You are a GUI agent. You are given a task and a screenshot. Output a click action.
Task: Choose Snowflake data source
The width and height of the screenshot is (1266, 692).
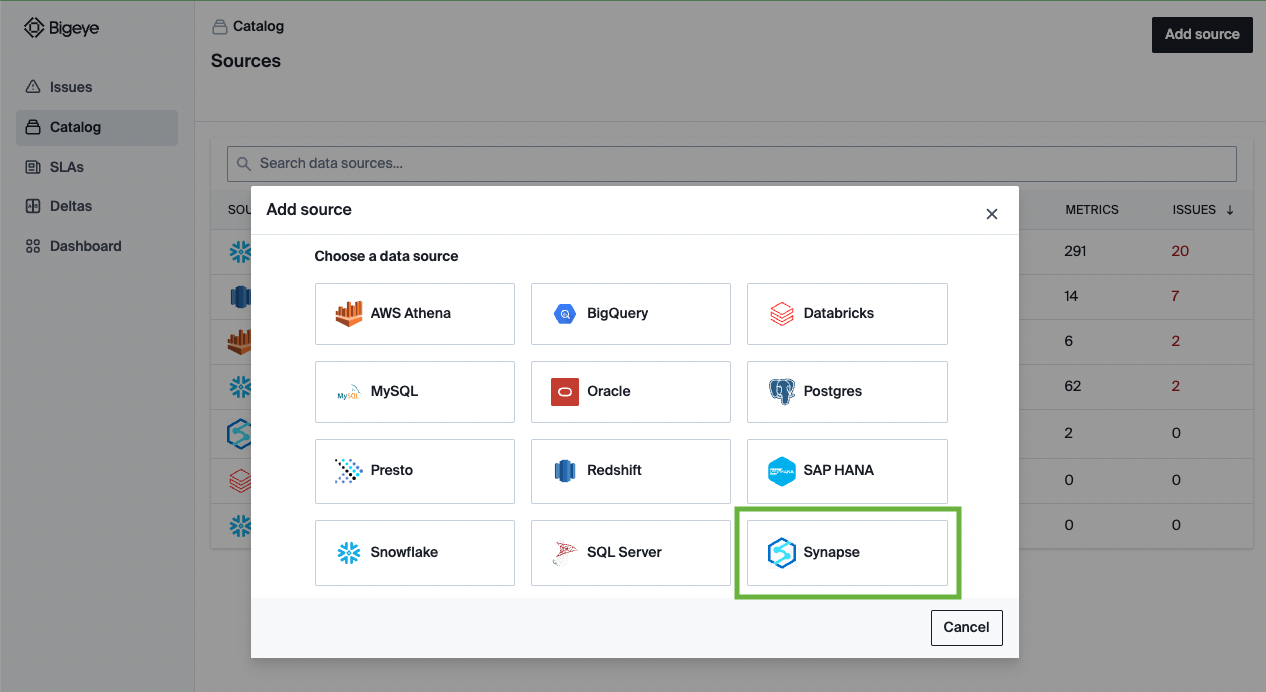[x=415, y=552]
